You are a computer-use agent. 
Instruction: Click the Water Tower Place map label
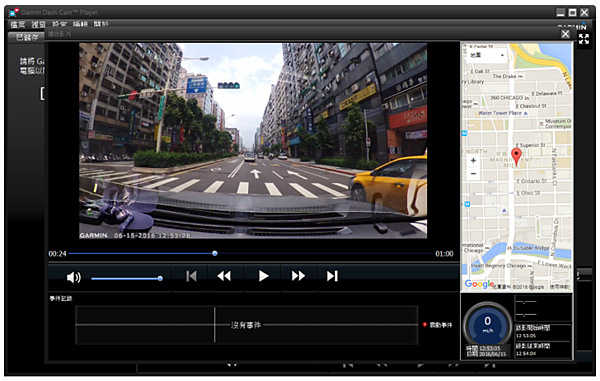coord(500,113)
